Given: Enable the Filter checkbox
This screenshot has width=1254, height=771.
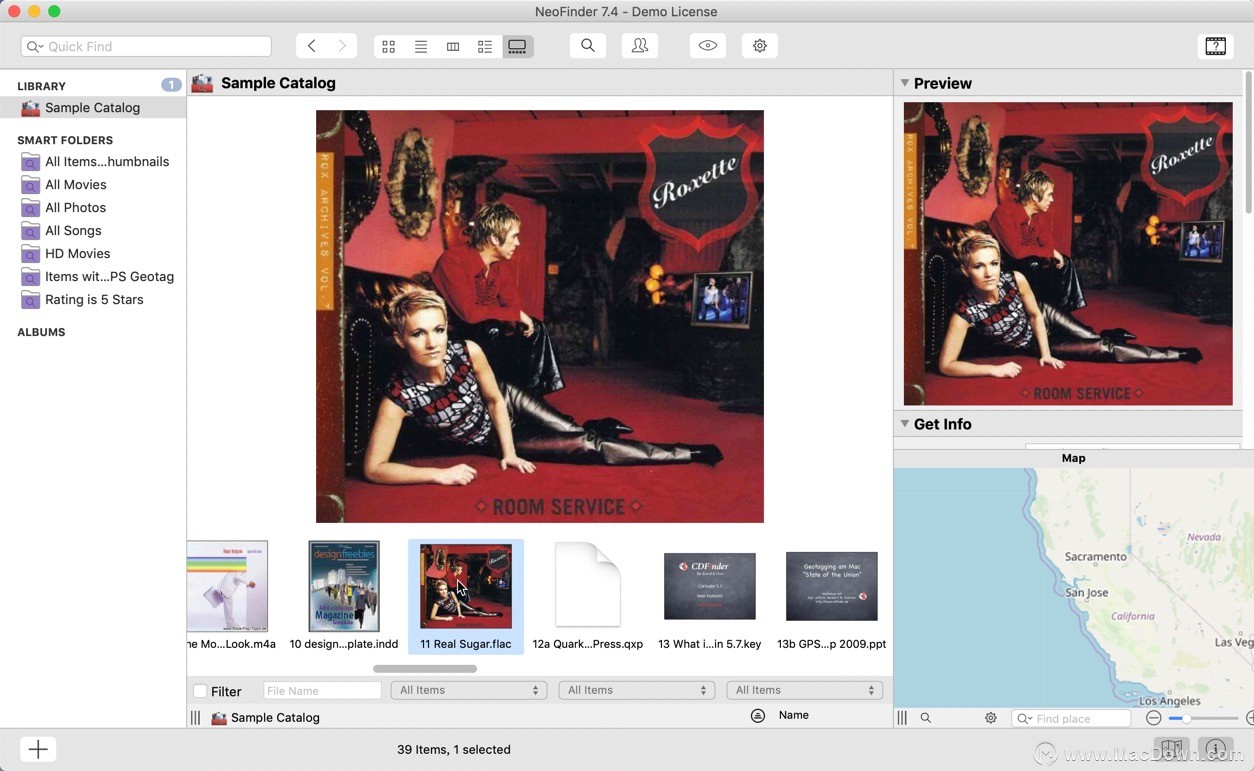Looking at the screenshot, I should (200, 691).
